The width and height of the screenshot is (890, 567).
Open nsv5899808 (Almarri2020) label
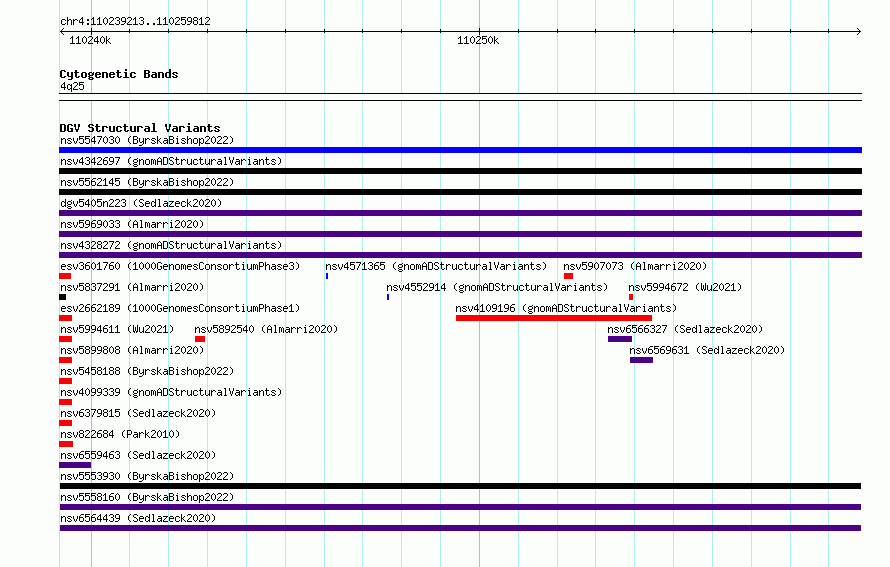(132, 350)
